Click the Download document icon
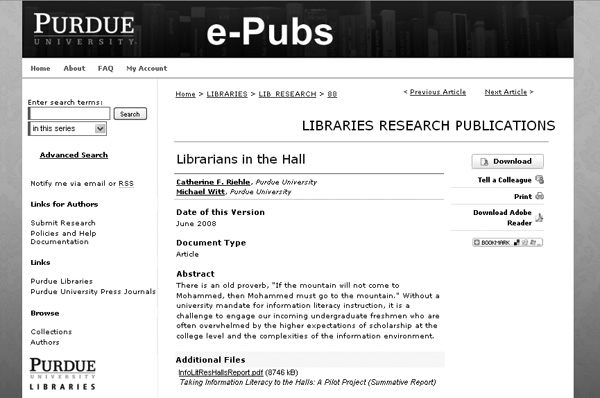600x398 pixels. (x=484, y=161)
